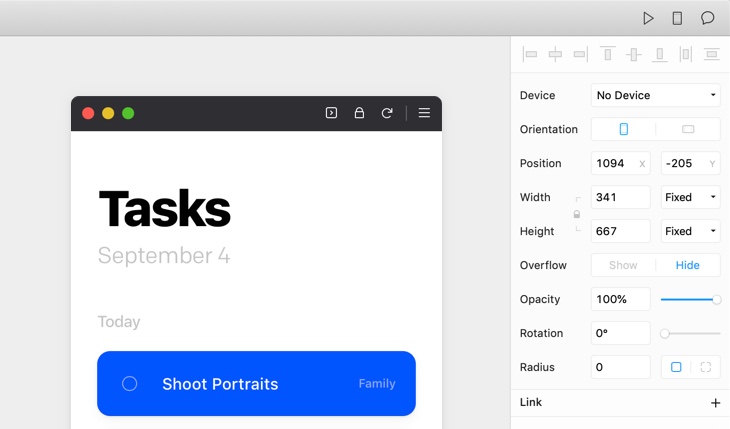Image resolution: width=730 pixels, height=429 pixels.
Task: Open the comments speech bubble icon
Action: click(708, 18)
